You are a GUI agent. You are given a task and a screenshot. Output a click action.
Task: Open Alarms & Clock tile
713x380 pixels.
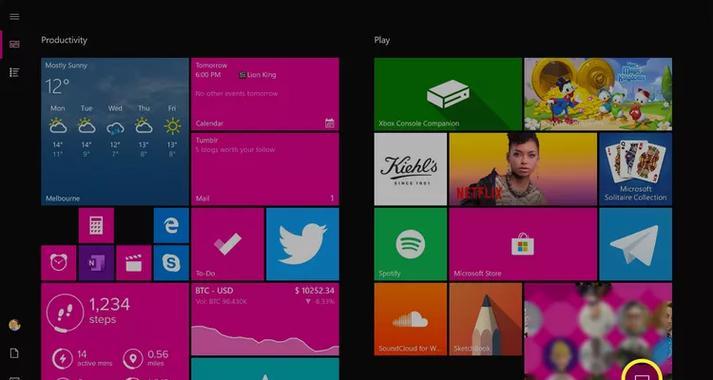59,263
